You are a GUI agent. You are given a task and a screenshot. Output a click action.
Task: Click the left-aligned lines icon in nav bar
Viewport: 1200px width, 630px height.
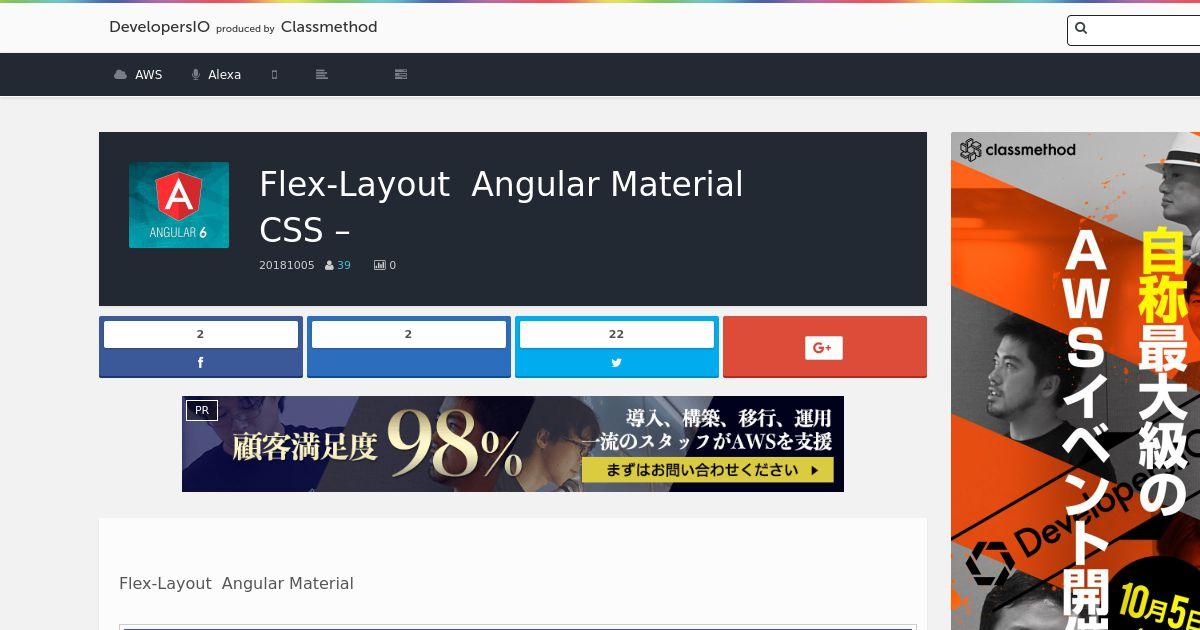(x=321, y=74)
